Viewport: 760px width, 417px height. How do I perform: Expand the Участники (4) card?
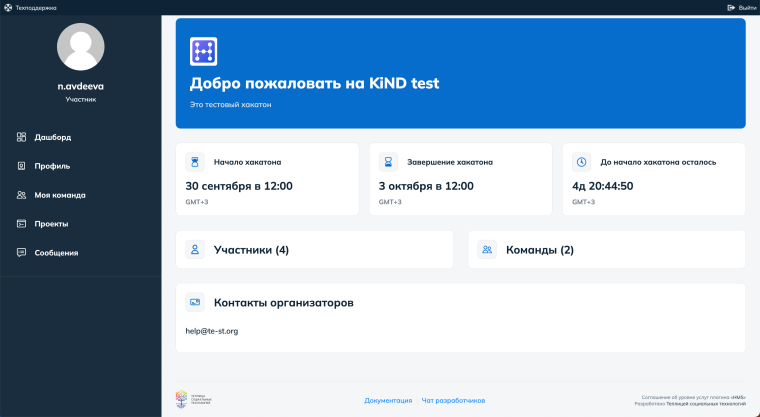click(251, 250)
